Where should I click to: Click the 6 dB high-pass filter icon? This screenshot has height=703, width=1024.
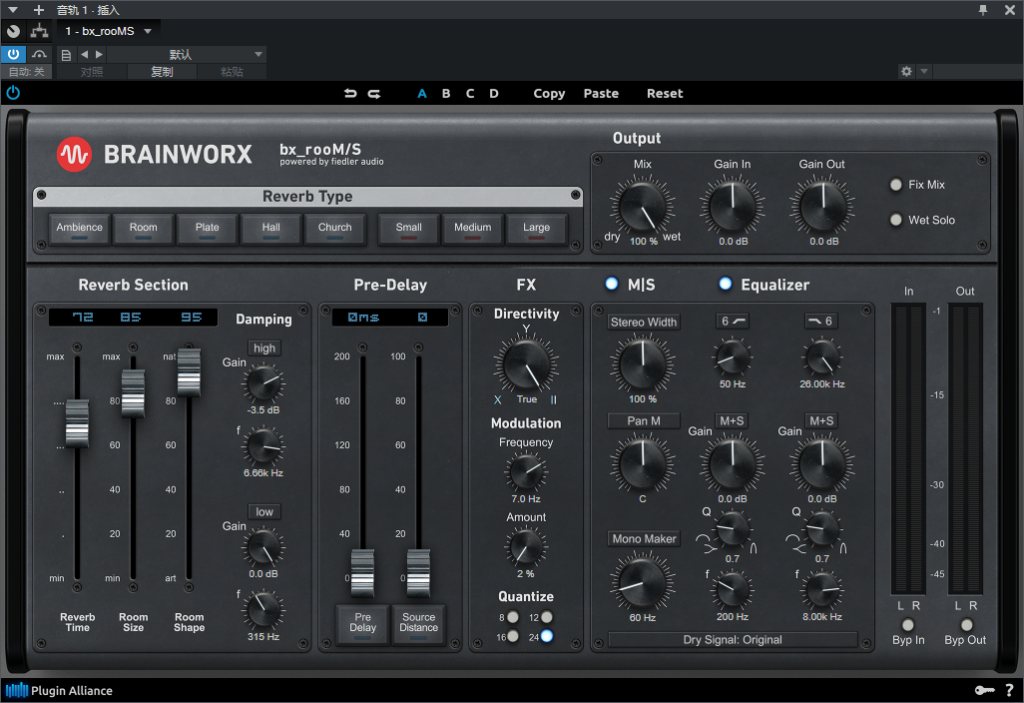(732, 321)
